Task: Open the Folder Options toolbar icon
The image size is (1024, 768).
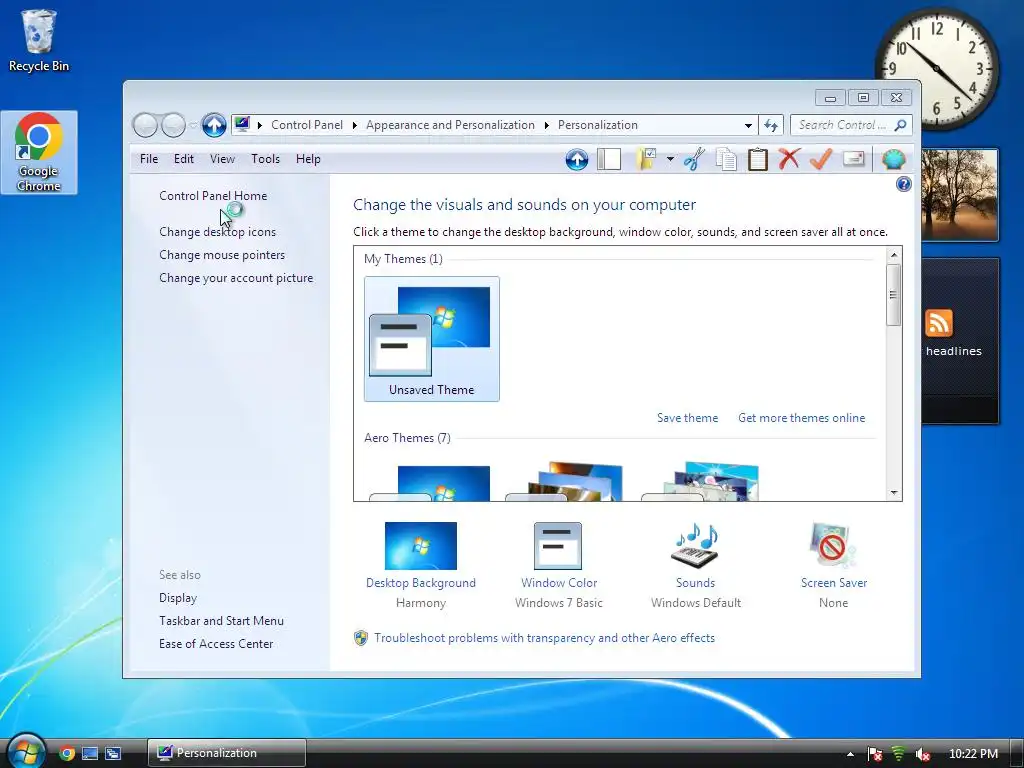Action: tap(647, 159)
